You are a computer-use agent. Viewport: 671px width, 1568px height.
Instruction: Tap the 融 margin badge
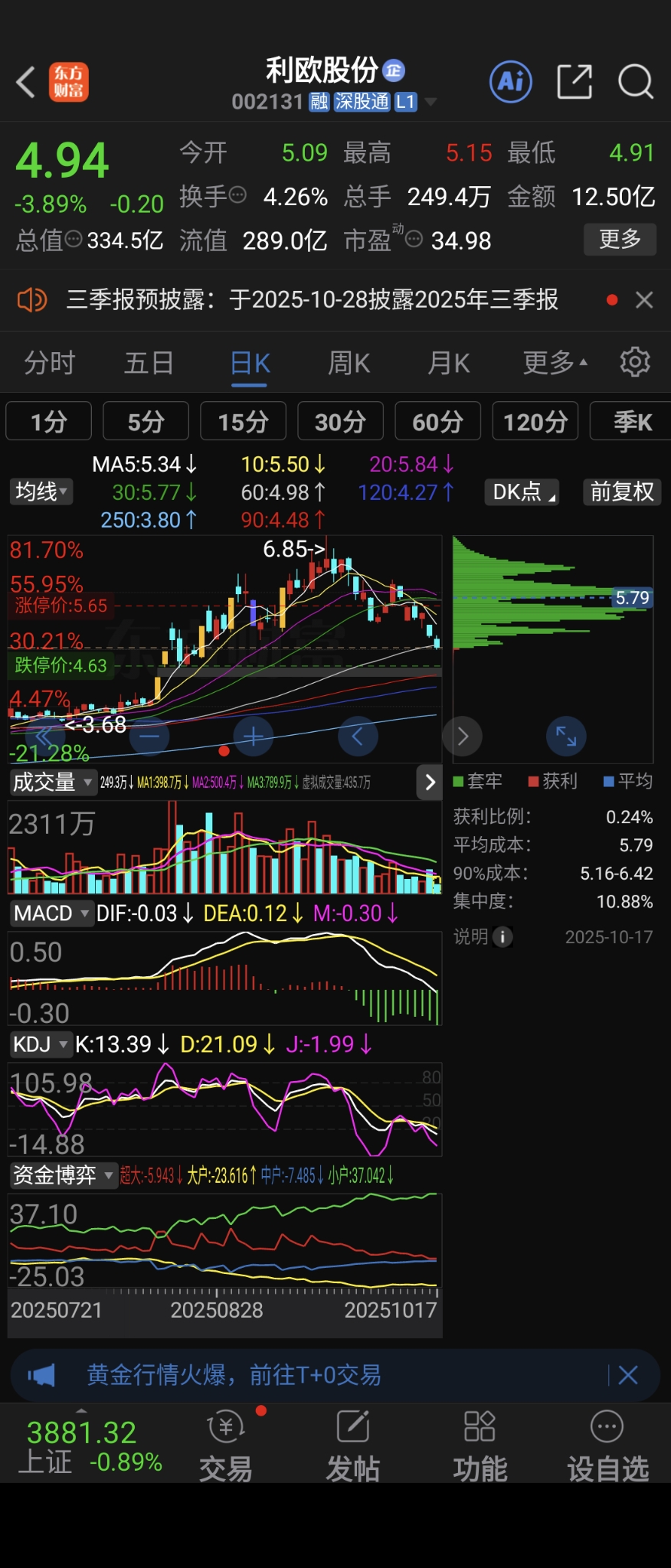click(319, 102)
